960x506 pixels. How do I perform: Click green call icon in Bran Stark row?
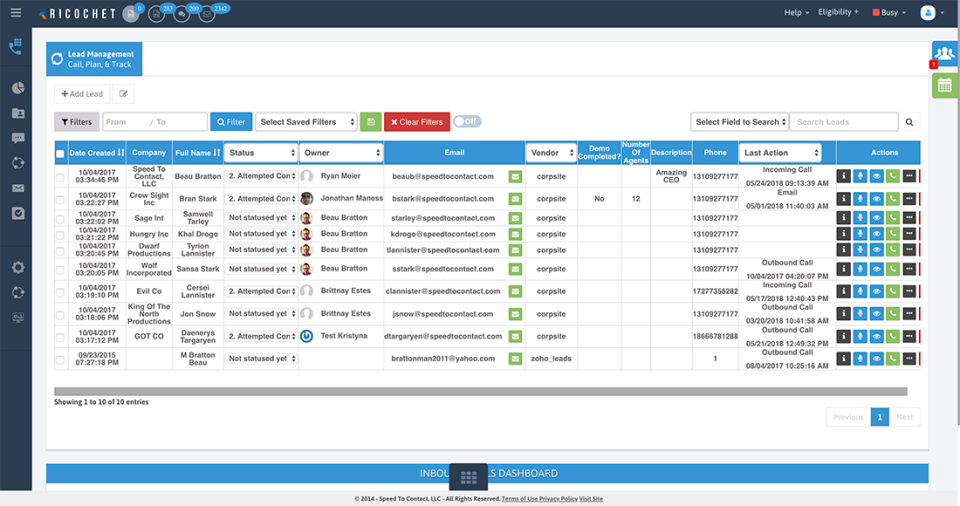coord(893,198)
